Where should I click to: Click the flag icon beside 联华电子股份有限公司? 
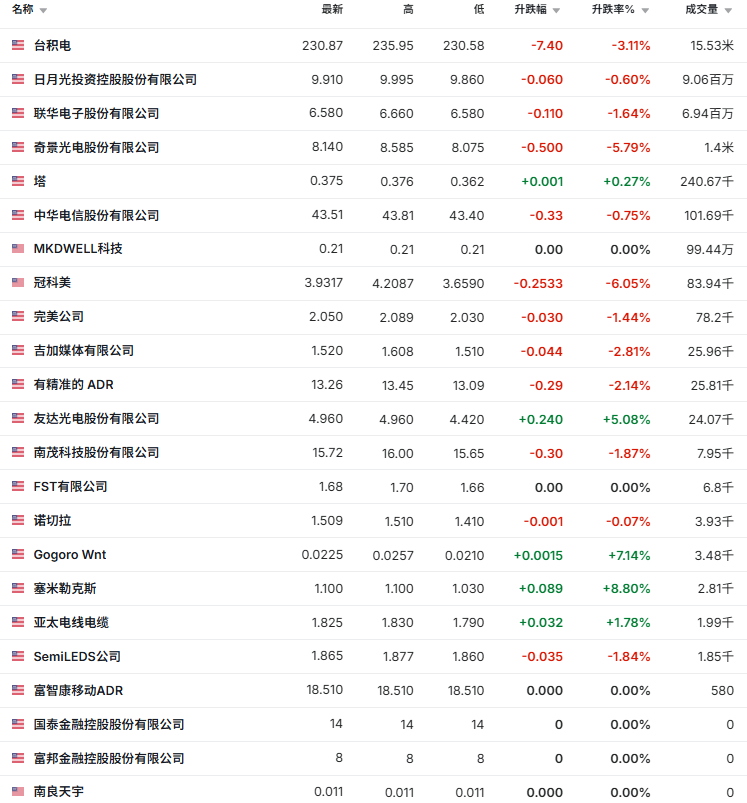click(x=18, y=113)
